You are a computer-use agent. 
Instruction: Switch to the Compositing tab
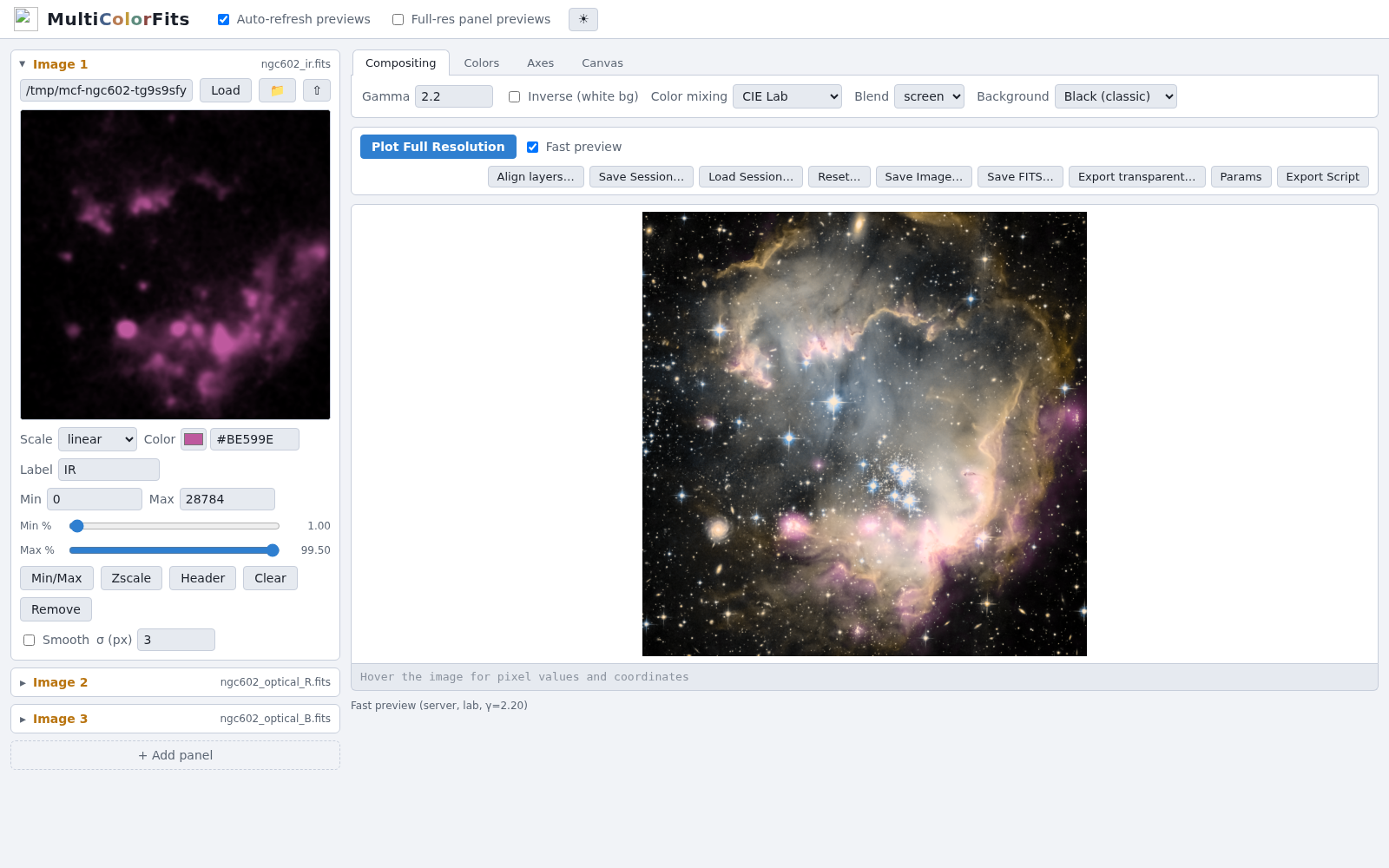click(x=401, y=62)
